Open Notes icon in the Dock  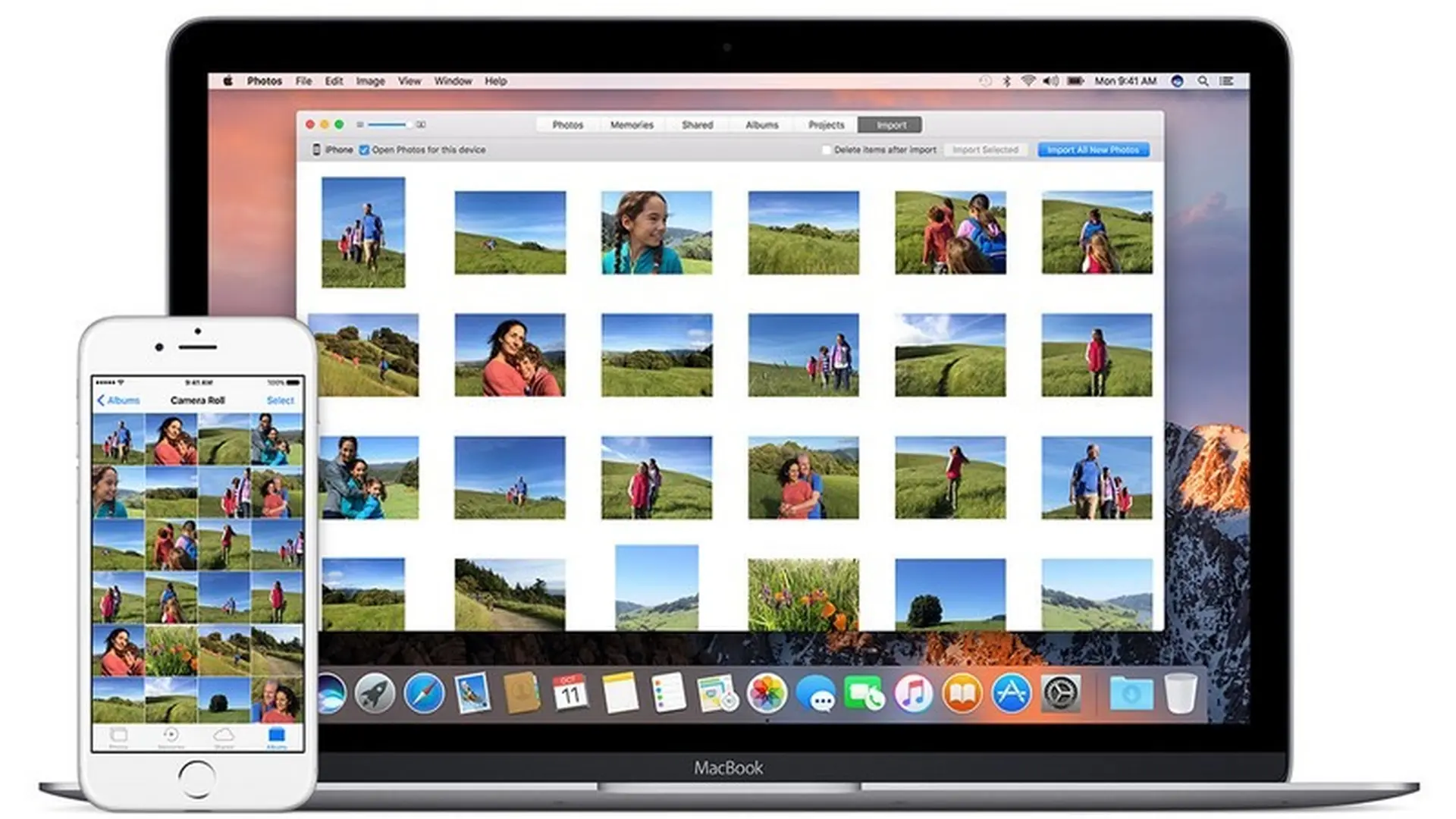620,693
